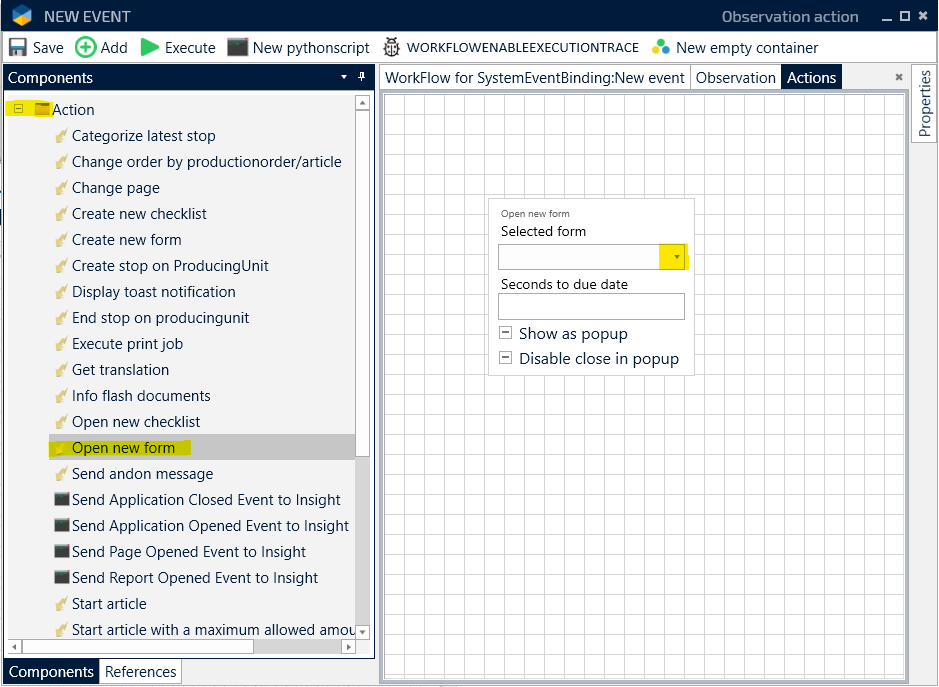Switch to the Observation tab
Viewport: 939px width, 687px height.
735,78
